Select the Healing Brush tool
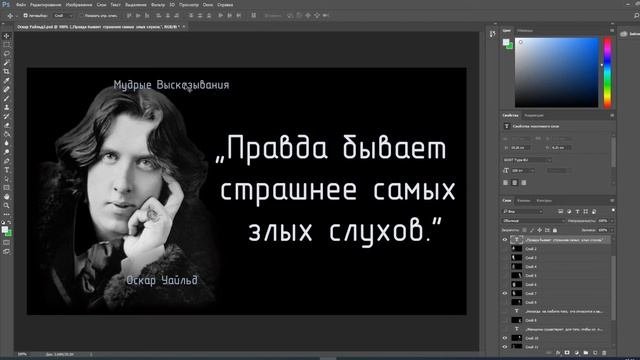This screenshot has height=360, width=640. 7,89
